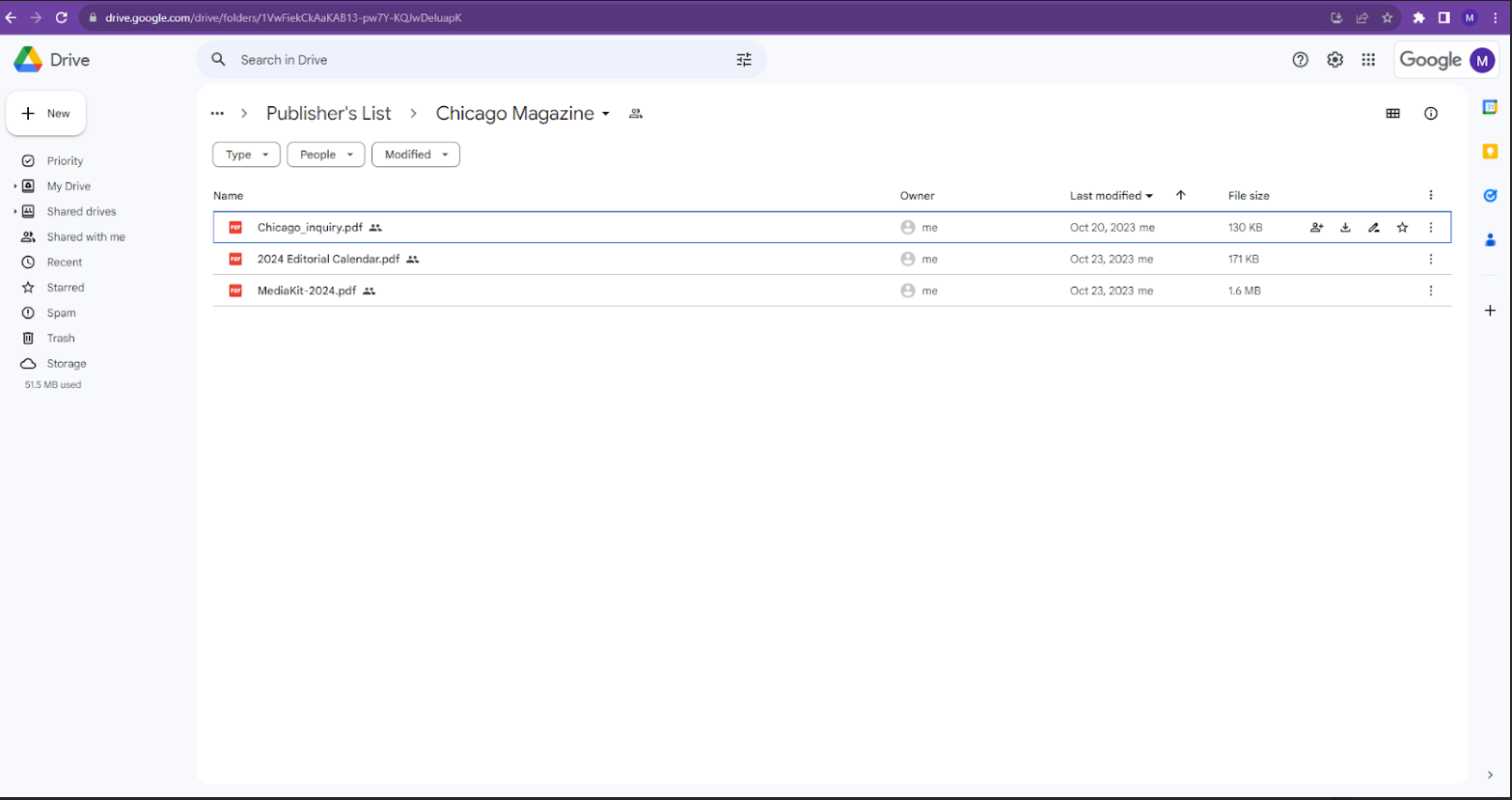Click the shared folder people icon in breadcrumb
Image resolution: width=1512 pixels, height=800 pixels.
click(636, 113)
